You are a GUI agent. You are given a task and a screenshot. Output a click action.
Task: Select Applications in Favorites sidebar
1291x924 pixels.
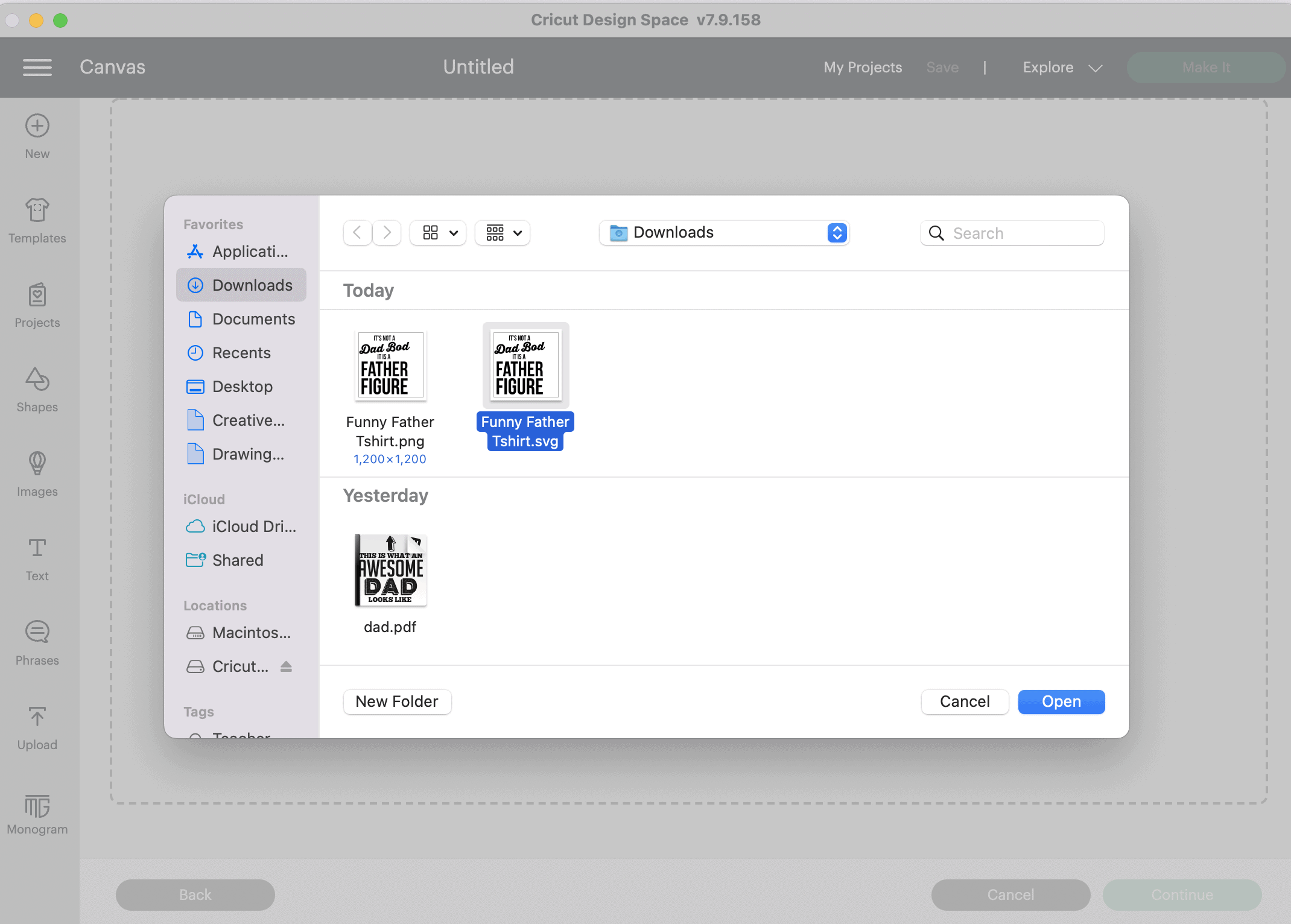[241, 252]
